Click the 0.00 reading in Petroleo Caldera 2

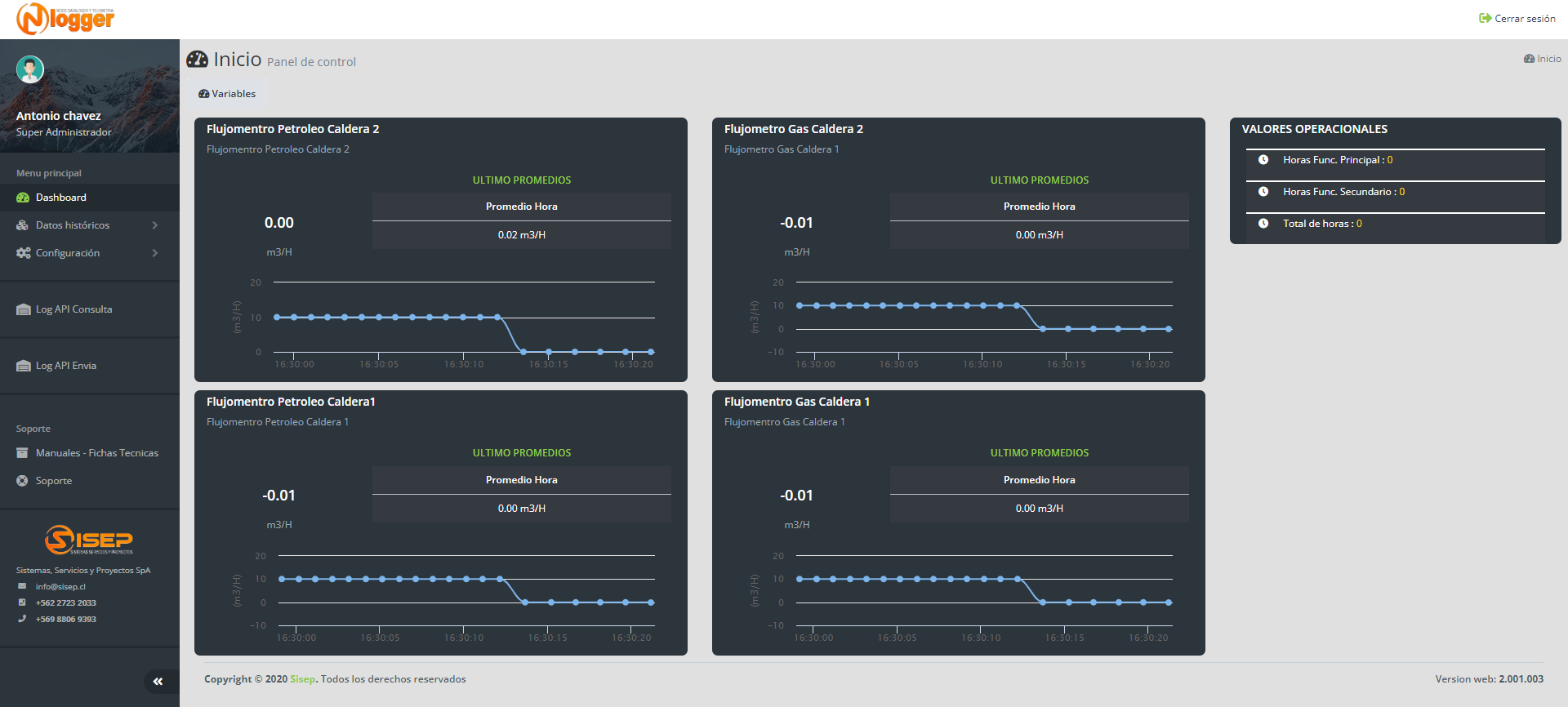coord(279,223)
